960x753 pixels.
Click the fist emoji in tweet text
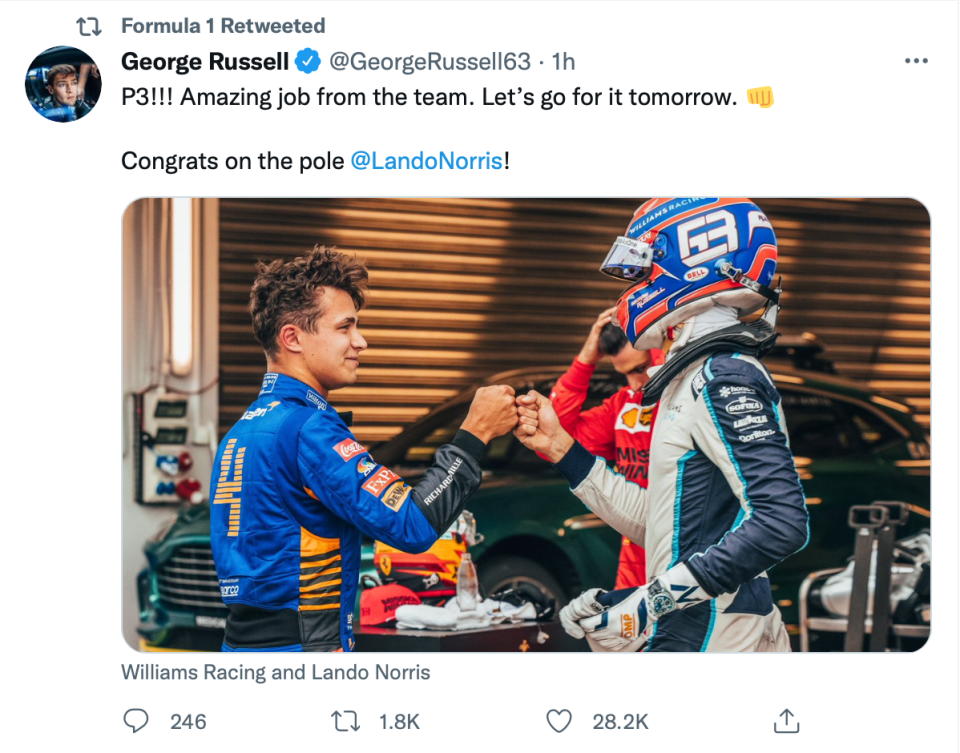[x=760, y=97]
